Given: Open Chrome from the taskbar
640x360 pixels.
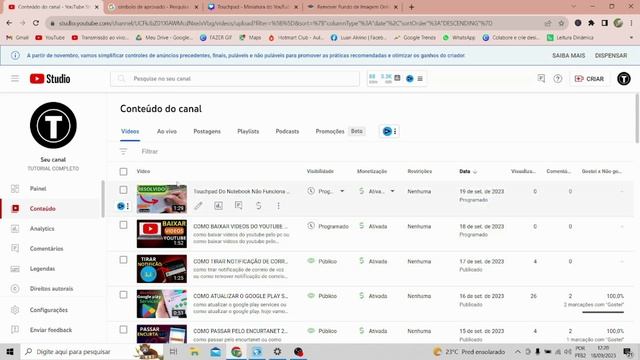Looking at the screenshot, I should (x=236, y=351).
